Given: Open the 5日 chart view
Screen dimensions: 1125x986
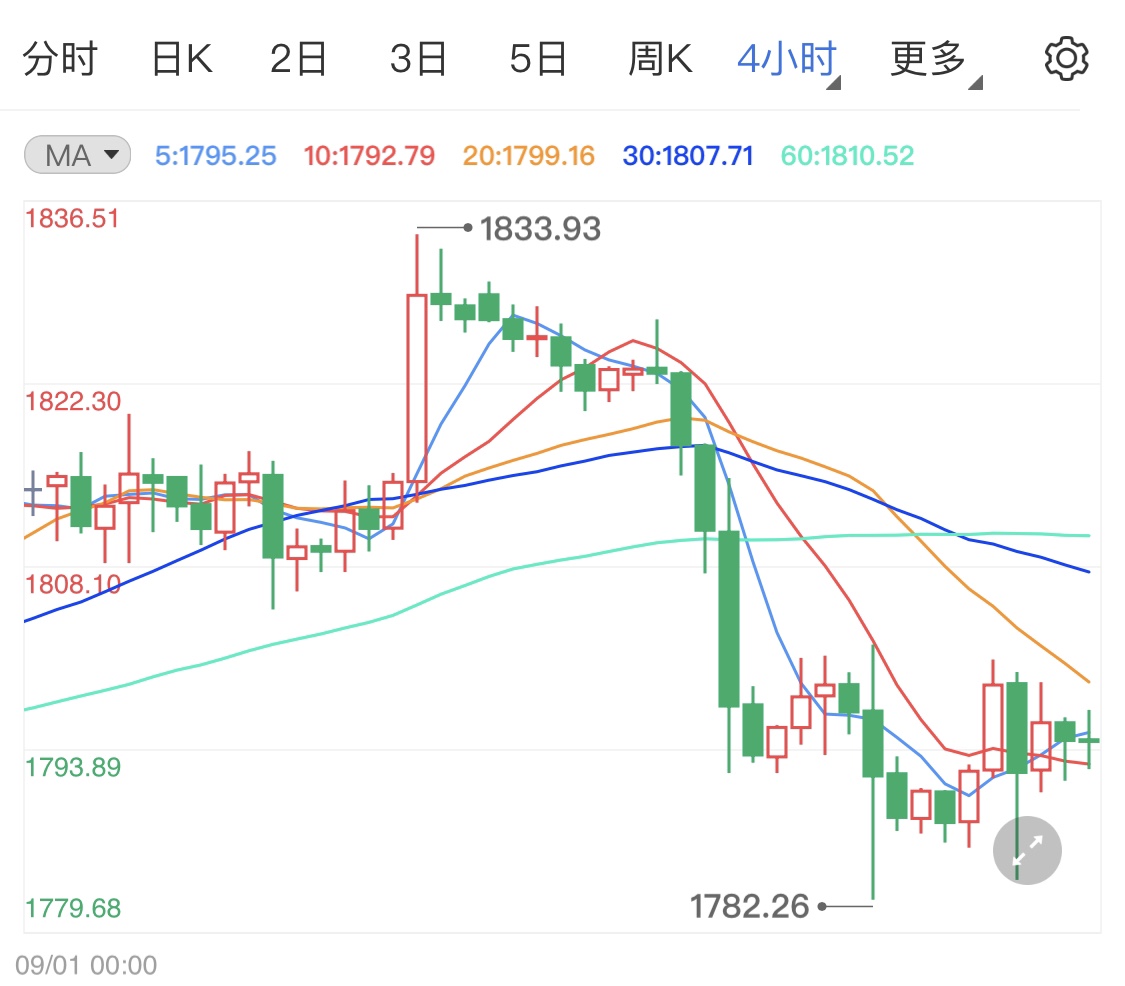Looking at the screenshot, I should (x=538, y=60).
